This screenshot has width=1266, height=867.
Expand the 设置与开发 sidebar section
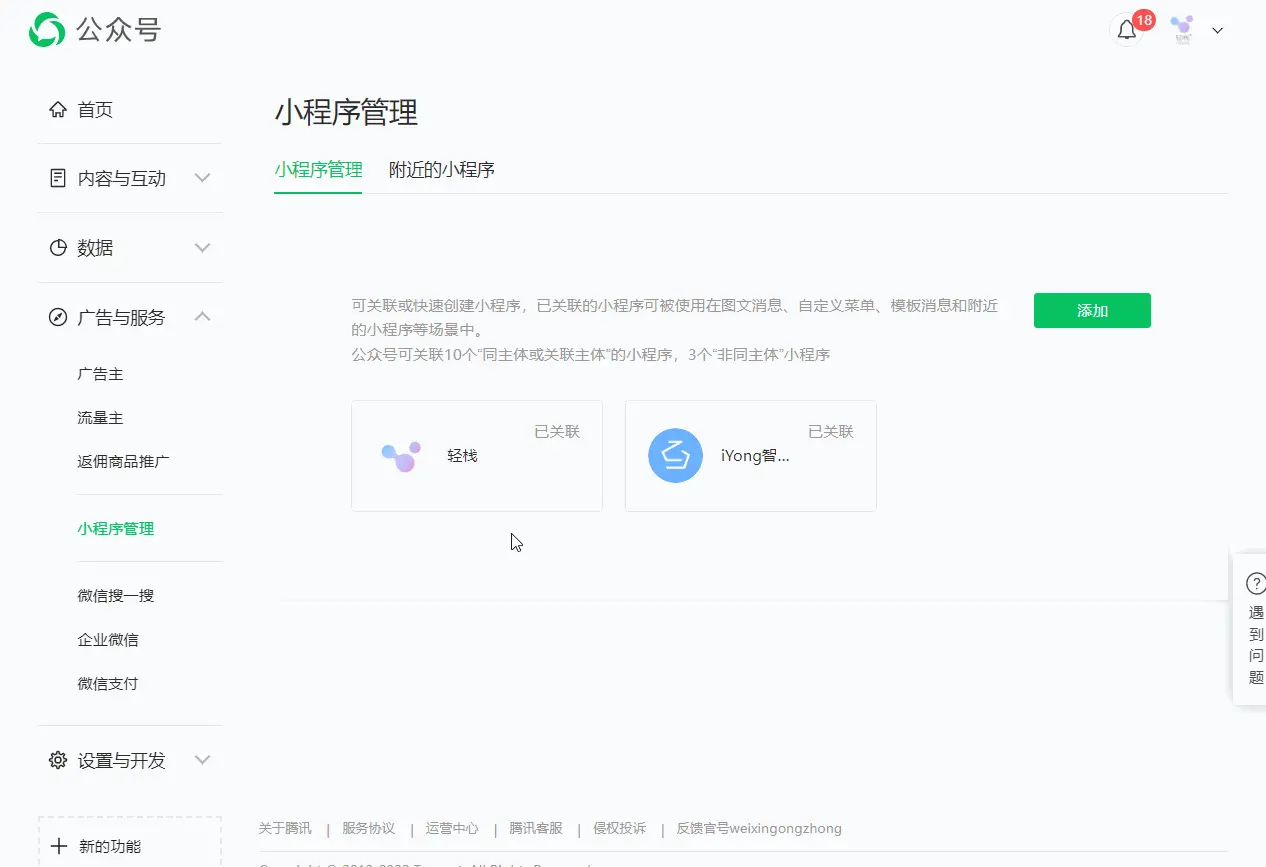[203, 760]
